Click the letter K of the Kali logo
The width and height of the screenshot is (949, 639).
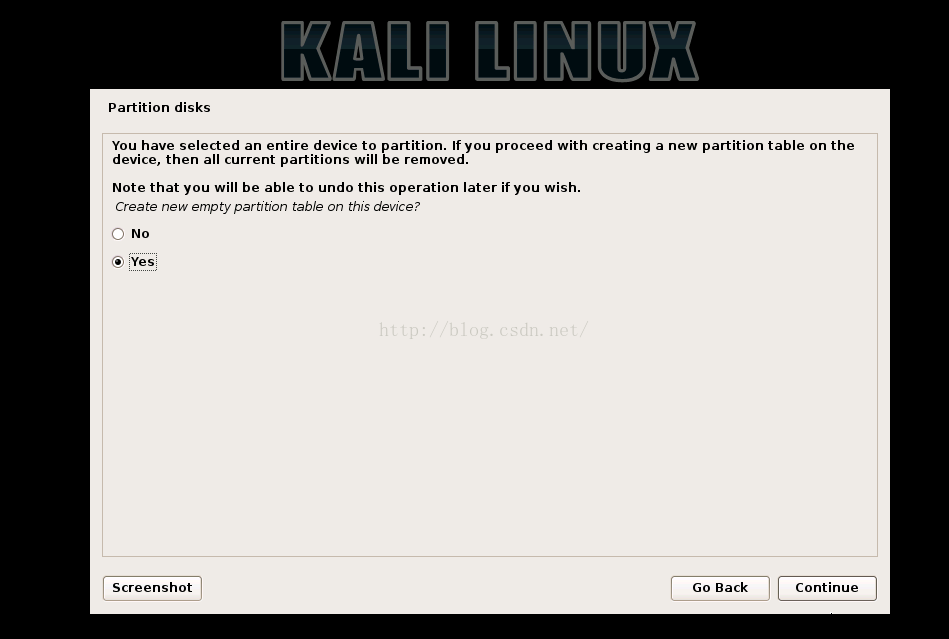coord(306,51)
